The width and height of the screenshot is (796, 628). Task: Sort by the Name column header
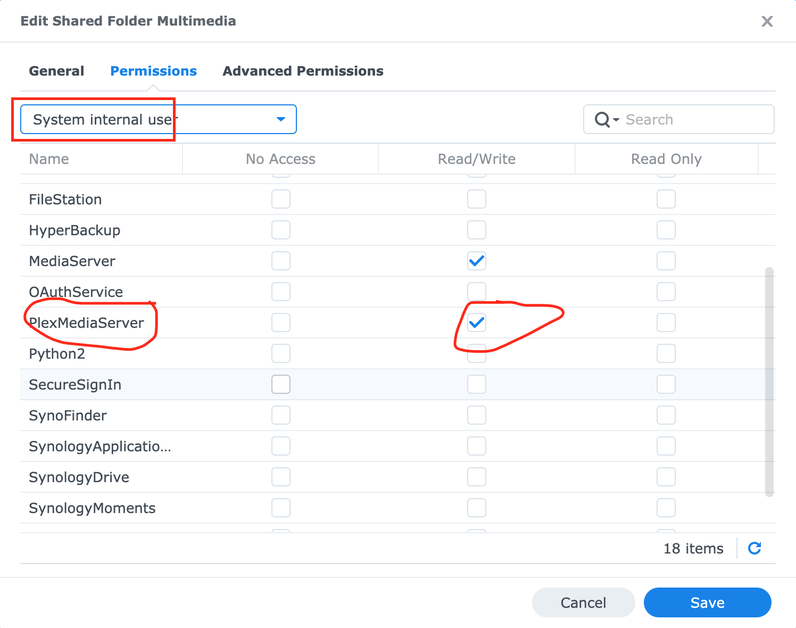pyautogui.click(x=49, y=159)
